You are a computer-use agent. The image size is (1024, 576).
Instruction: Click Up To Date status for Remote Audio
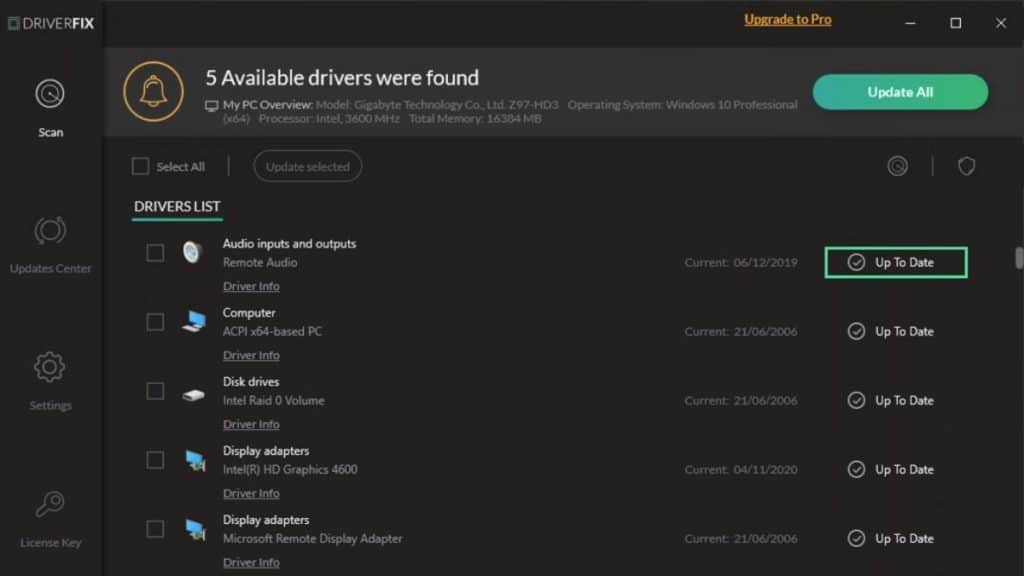coord(895,262)
